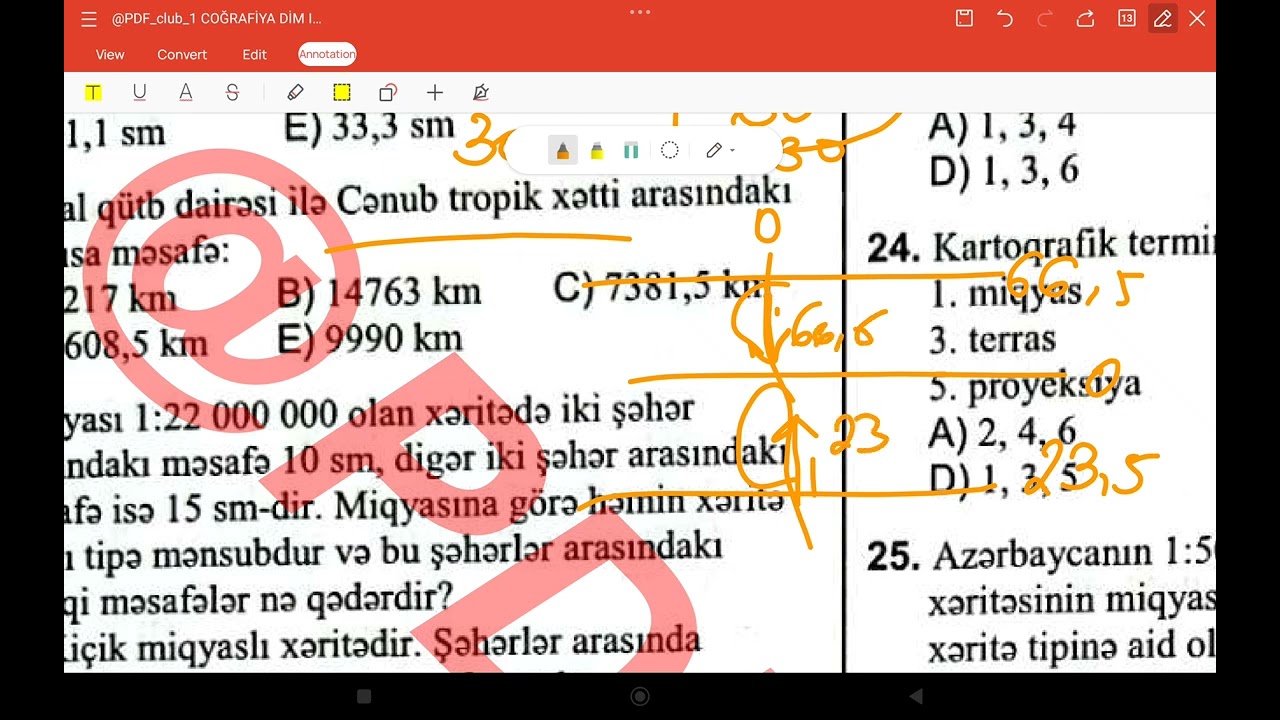Click answer 'E) 33,3 sm'
The height and width of the screenshot is (720, 1280).
click(369, 127)
